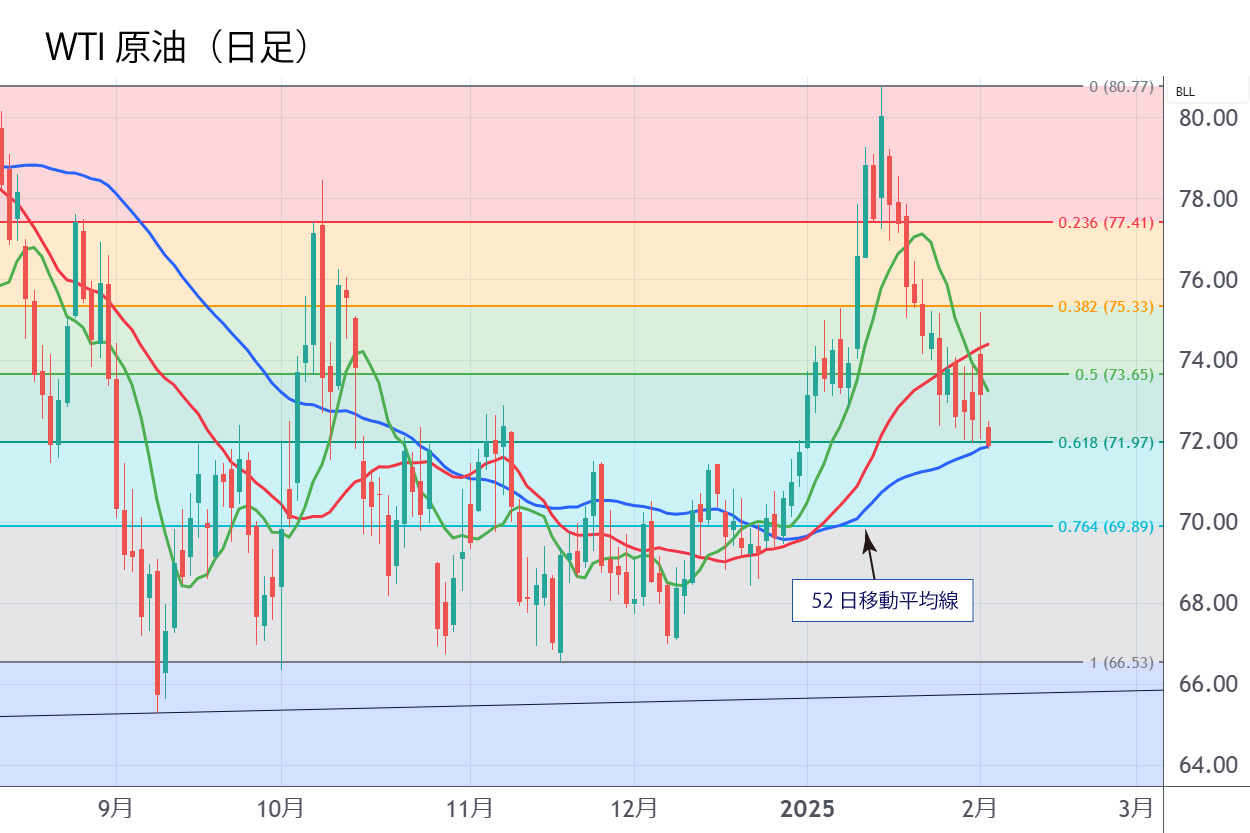The height and width of the screenshot is (833, 1250).
Task: Click the 11月 label on time axis
Action: (470, 806)
